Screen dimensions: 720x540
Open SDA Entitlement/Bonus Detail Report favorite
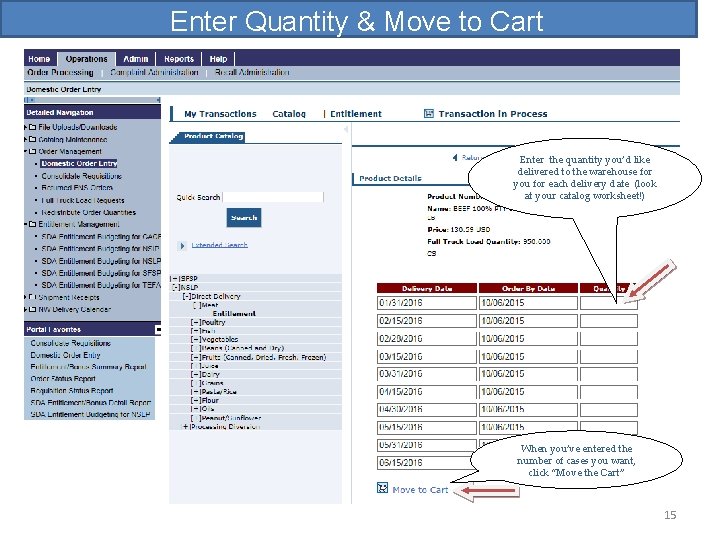(x=91, y=403)
